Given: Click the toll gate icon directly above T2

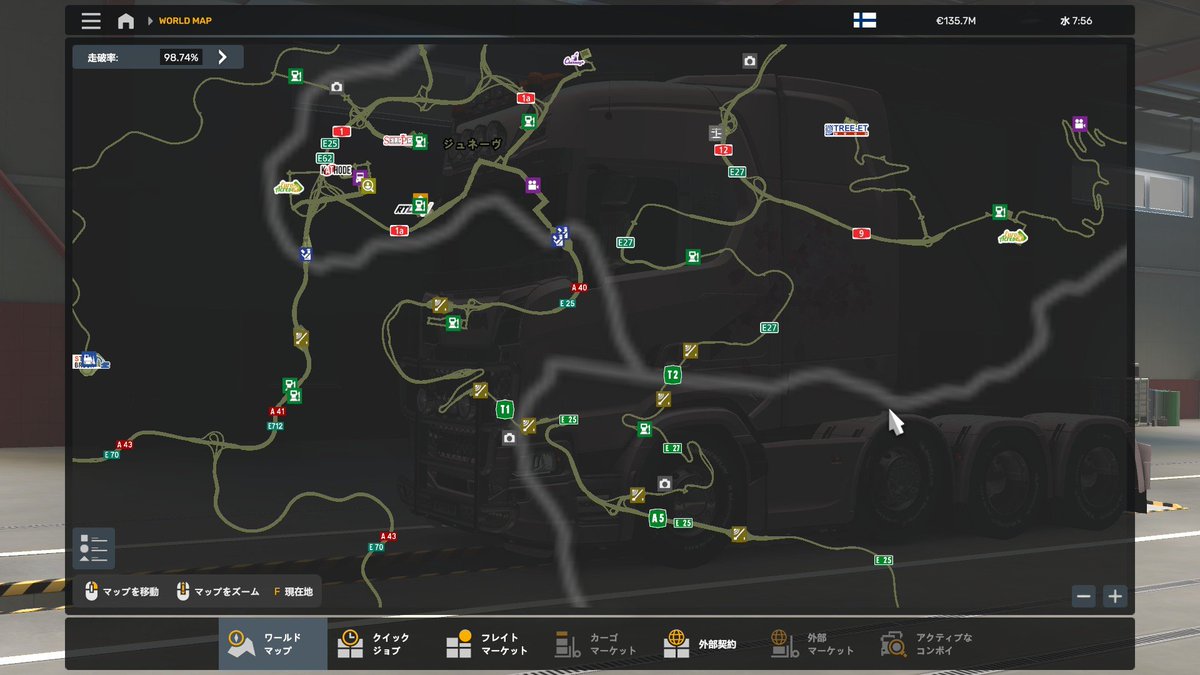Looking at the screenshot, I should click(691, 350).
